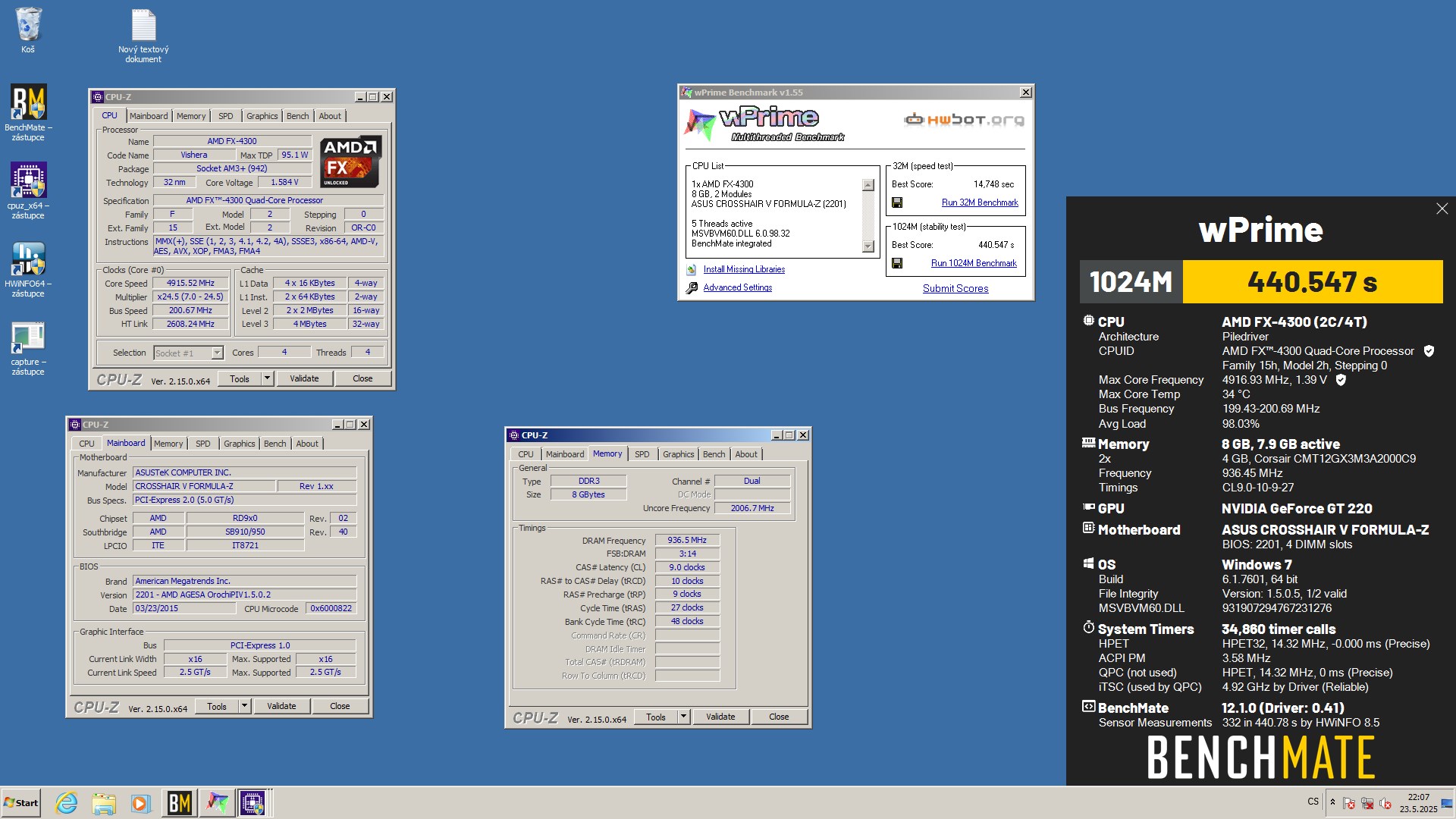Switch to Mainboard tab in the CPU-Z CPU window

coord(149,116)
